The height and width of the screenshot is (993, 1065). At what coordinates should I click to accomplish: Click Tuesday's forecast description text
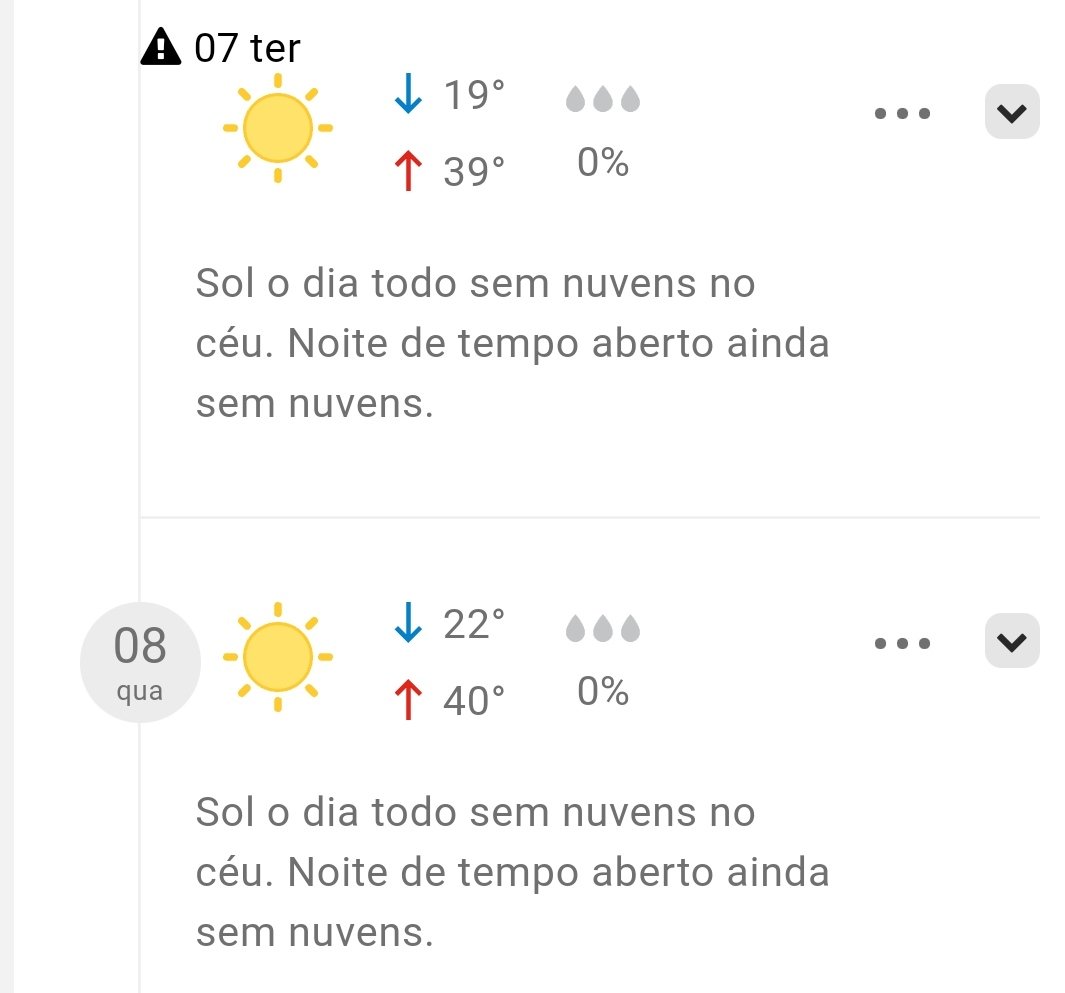512,343
